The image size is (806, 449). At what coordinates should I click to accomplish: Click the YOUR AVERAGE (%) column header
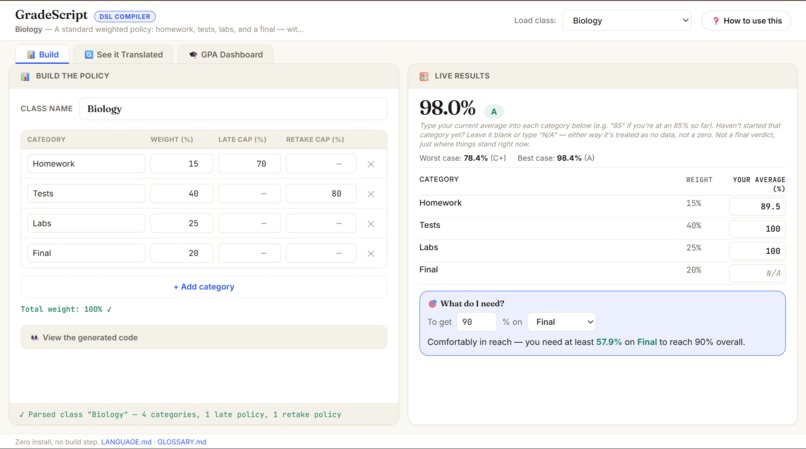[x=759, y=184]
